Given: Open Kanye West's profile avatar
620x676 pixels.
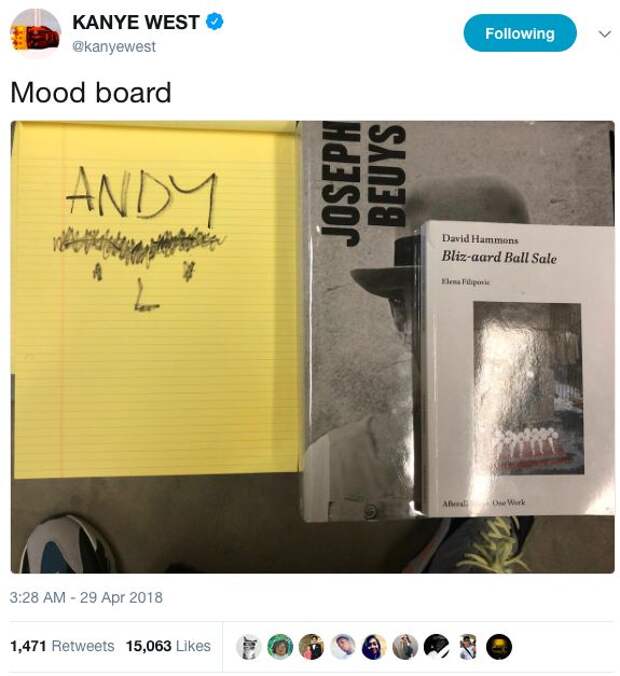Looking at the screenshot, I should (x=35, y=33).
